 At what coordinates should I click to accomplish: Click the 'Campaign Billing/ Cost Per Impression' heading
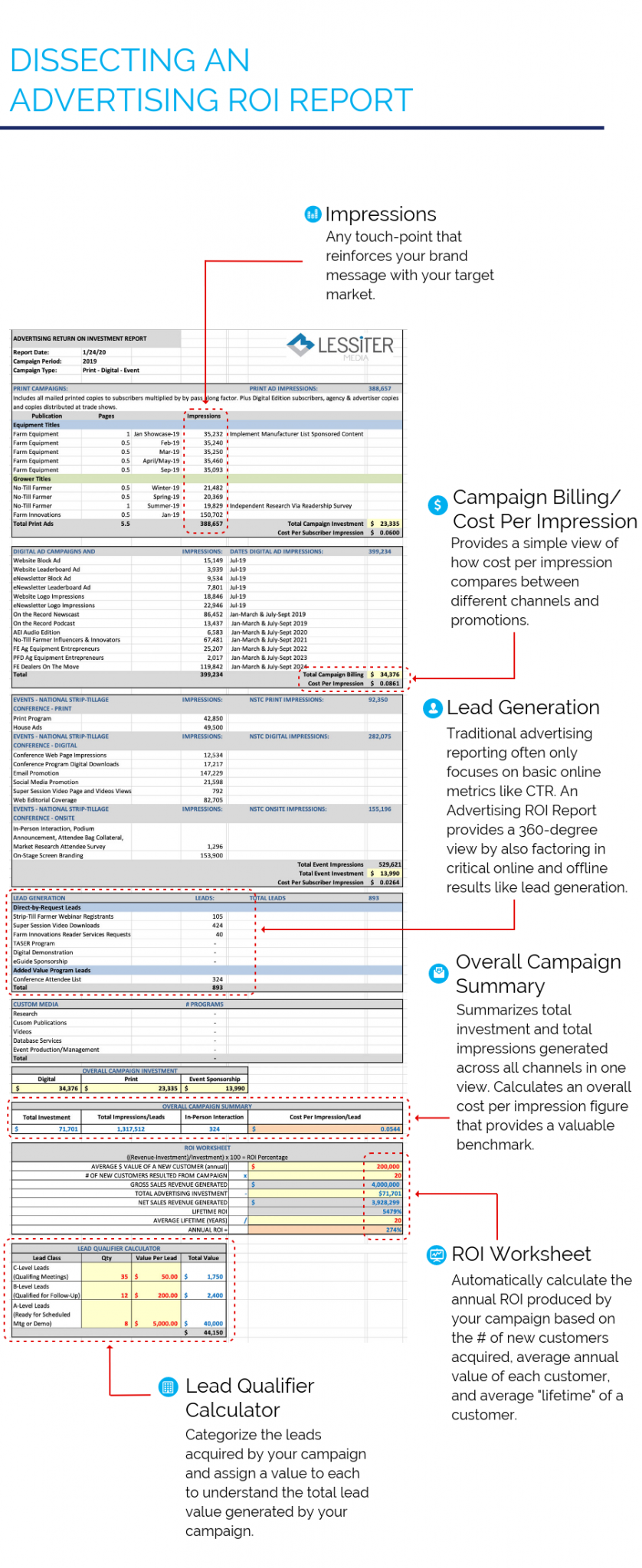(x=545, y=509)
